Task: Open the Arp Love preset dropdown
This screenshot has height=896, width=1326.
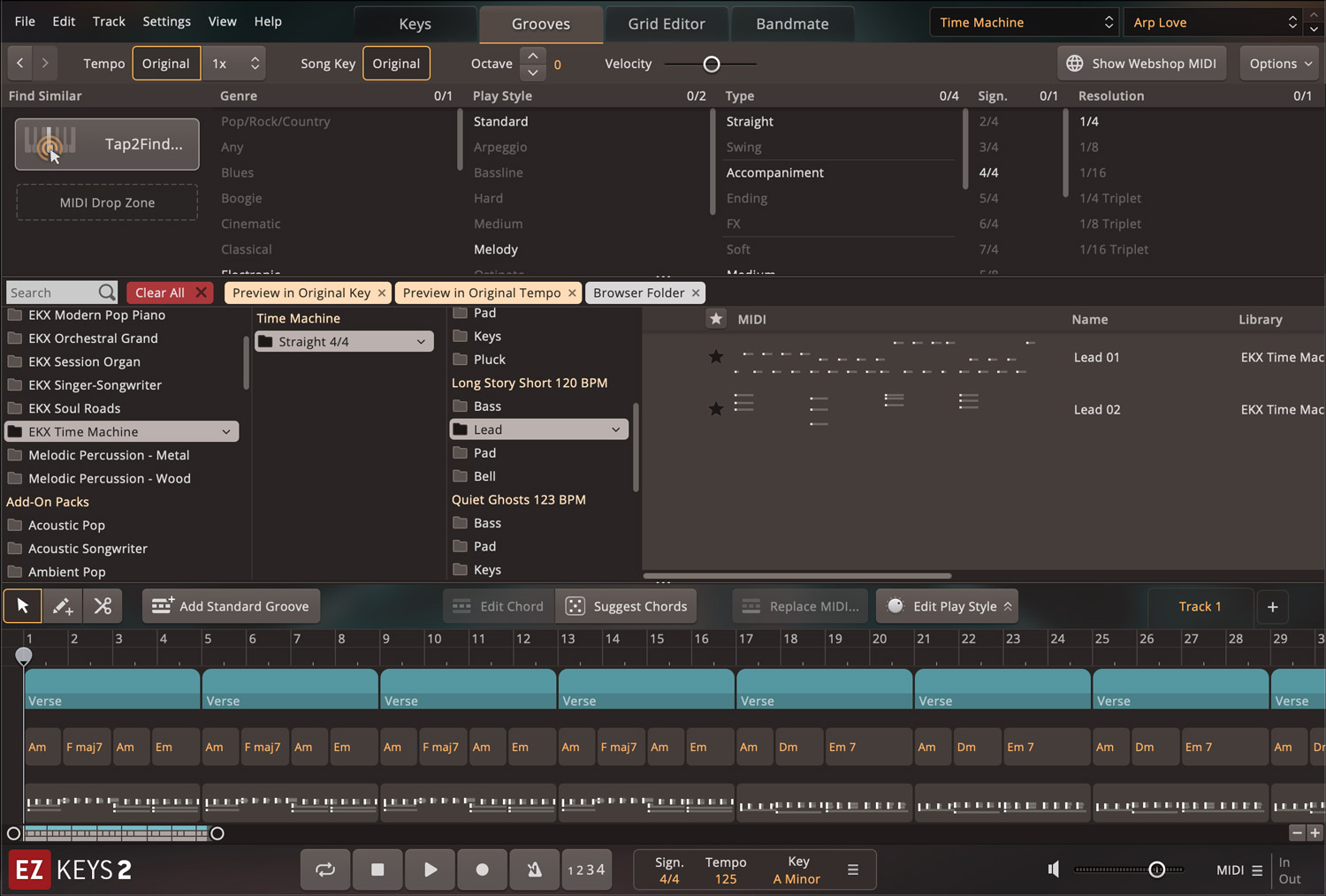Action: pyautogui.click(x=1214, y=22)
